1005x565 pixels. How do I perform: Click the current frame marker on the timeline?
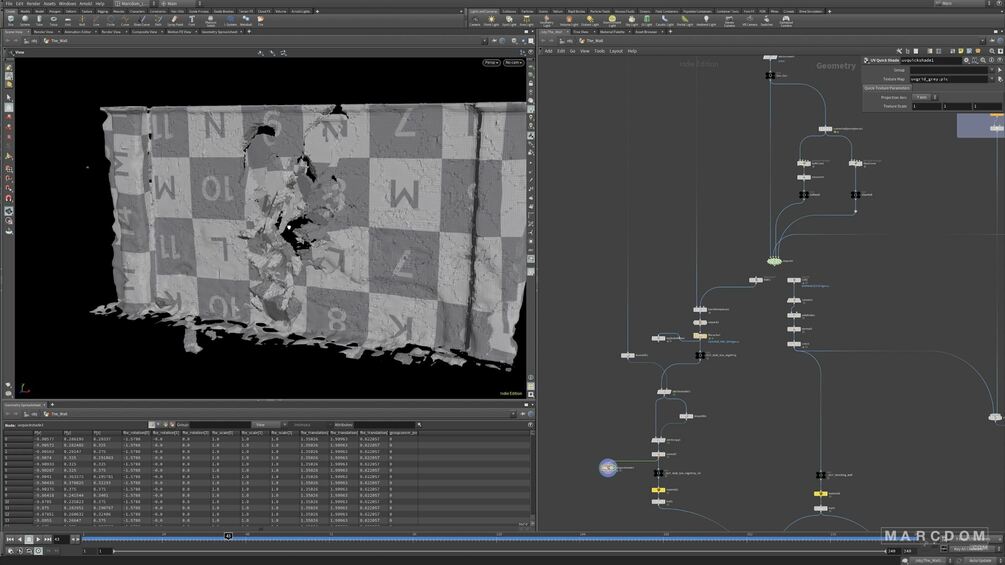click(228, 536)
